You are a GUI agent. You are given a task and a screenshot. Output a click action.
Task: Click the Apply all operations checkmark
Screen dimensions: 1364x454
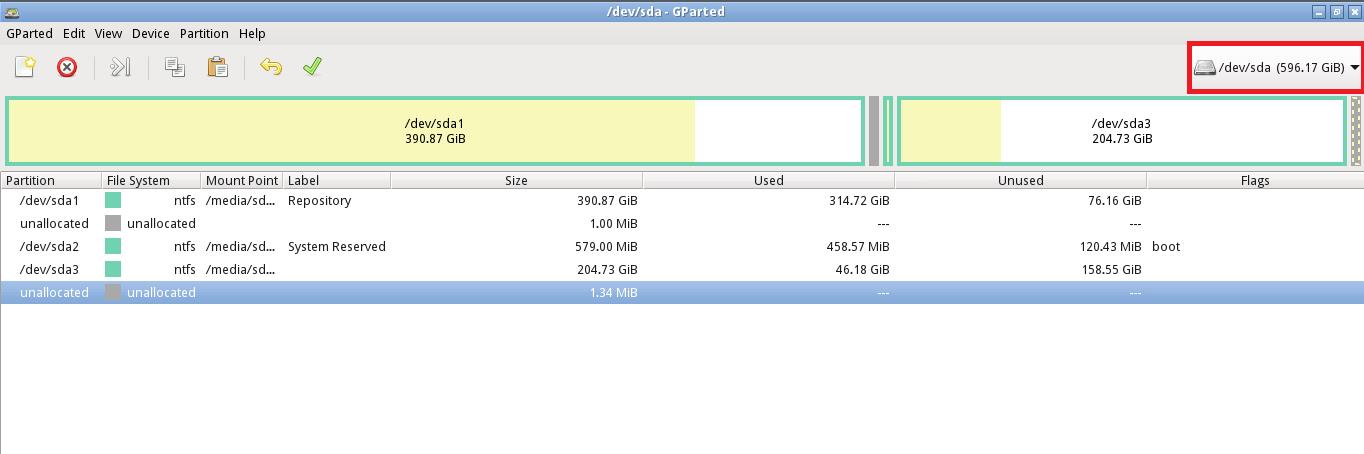click(312, 67)
